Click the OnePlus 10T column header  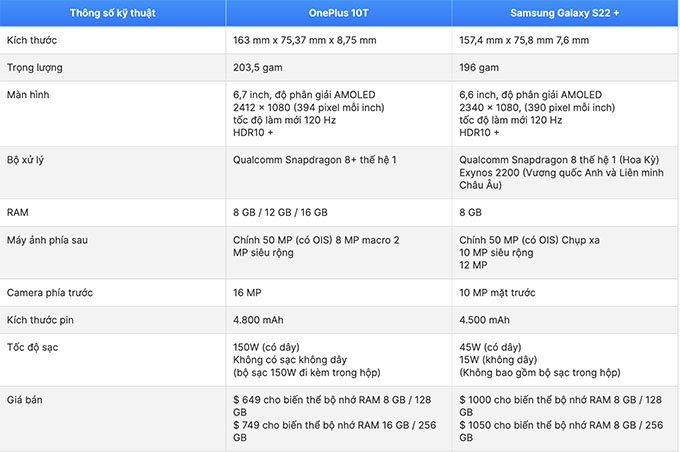point(338,13)
